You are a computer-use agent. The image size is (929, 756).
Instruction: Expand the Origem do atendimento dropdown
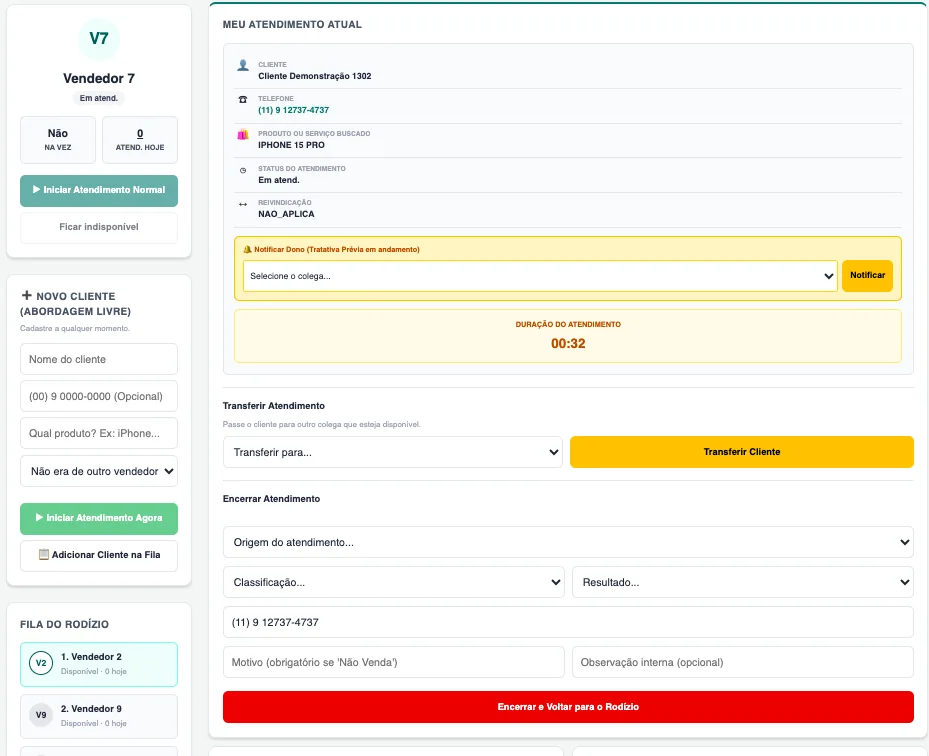click(x=568, y=542)
